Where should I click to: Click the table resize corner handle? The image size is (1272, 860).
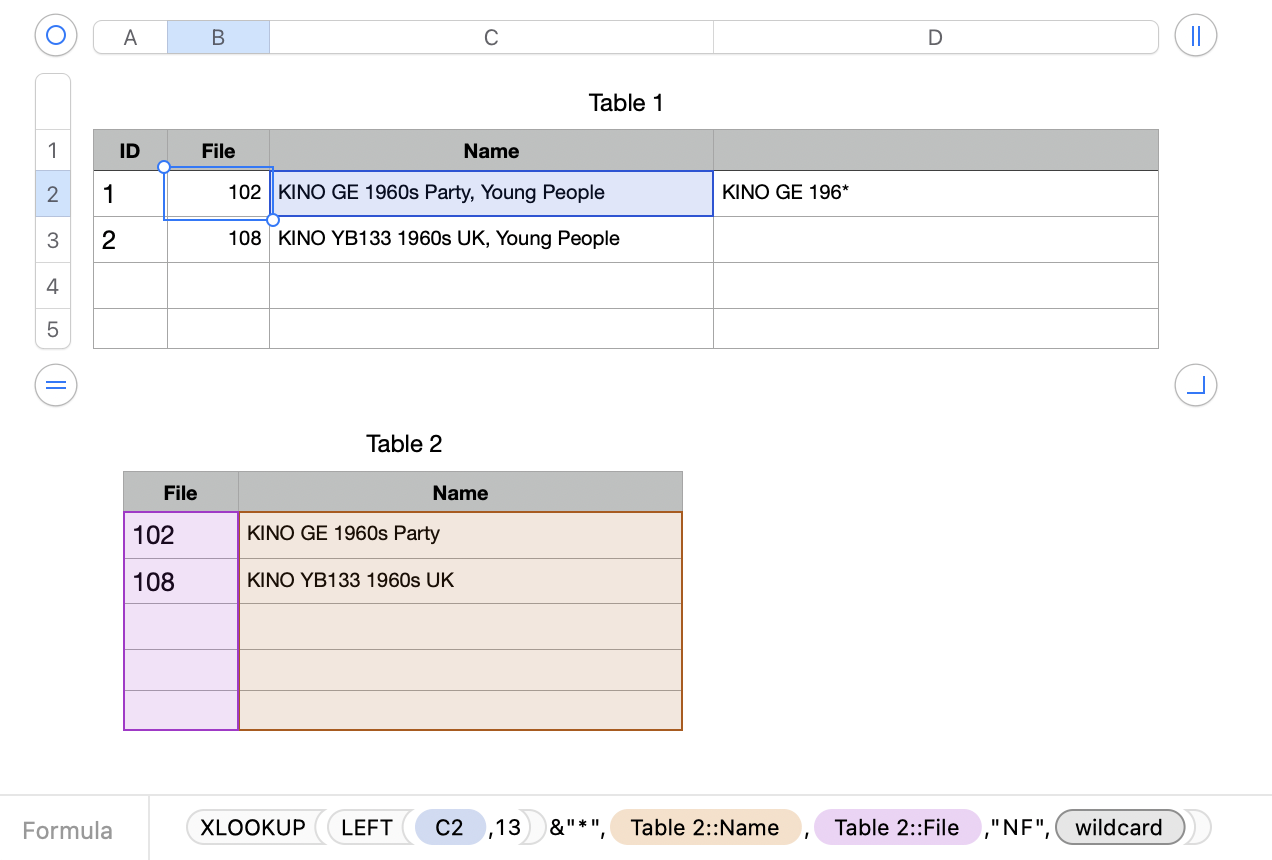[x=1195, y=385]
